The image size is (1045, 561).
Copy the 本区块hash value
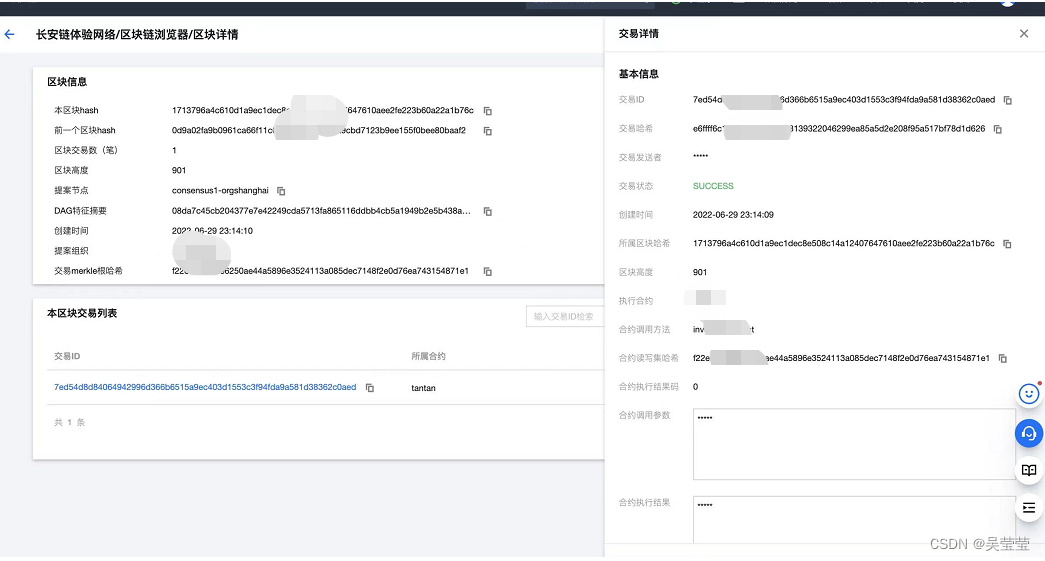(x=488, y=111)
